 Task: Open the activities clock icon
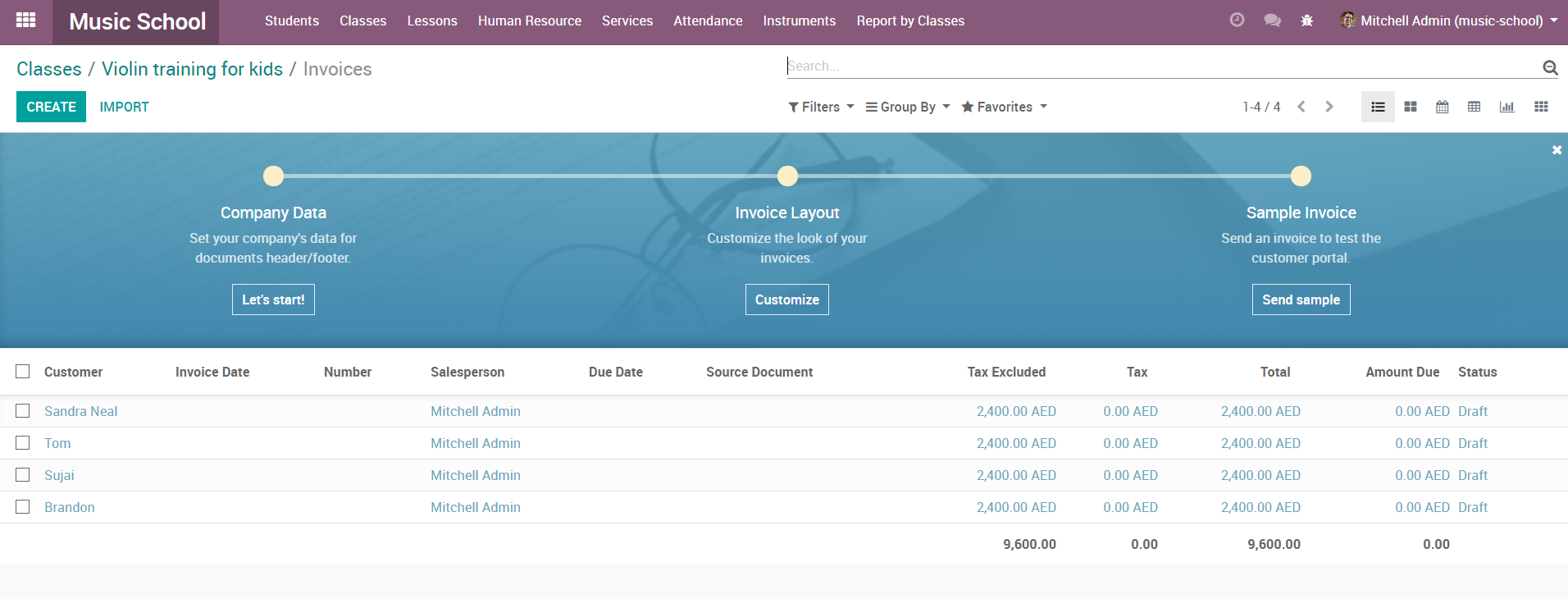coord(1237,21)
